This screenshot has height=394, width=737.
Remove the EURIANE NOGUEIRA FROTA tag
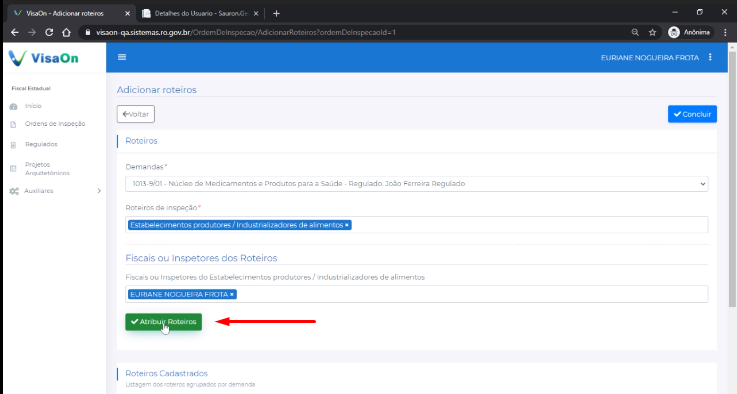point(232,294)
